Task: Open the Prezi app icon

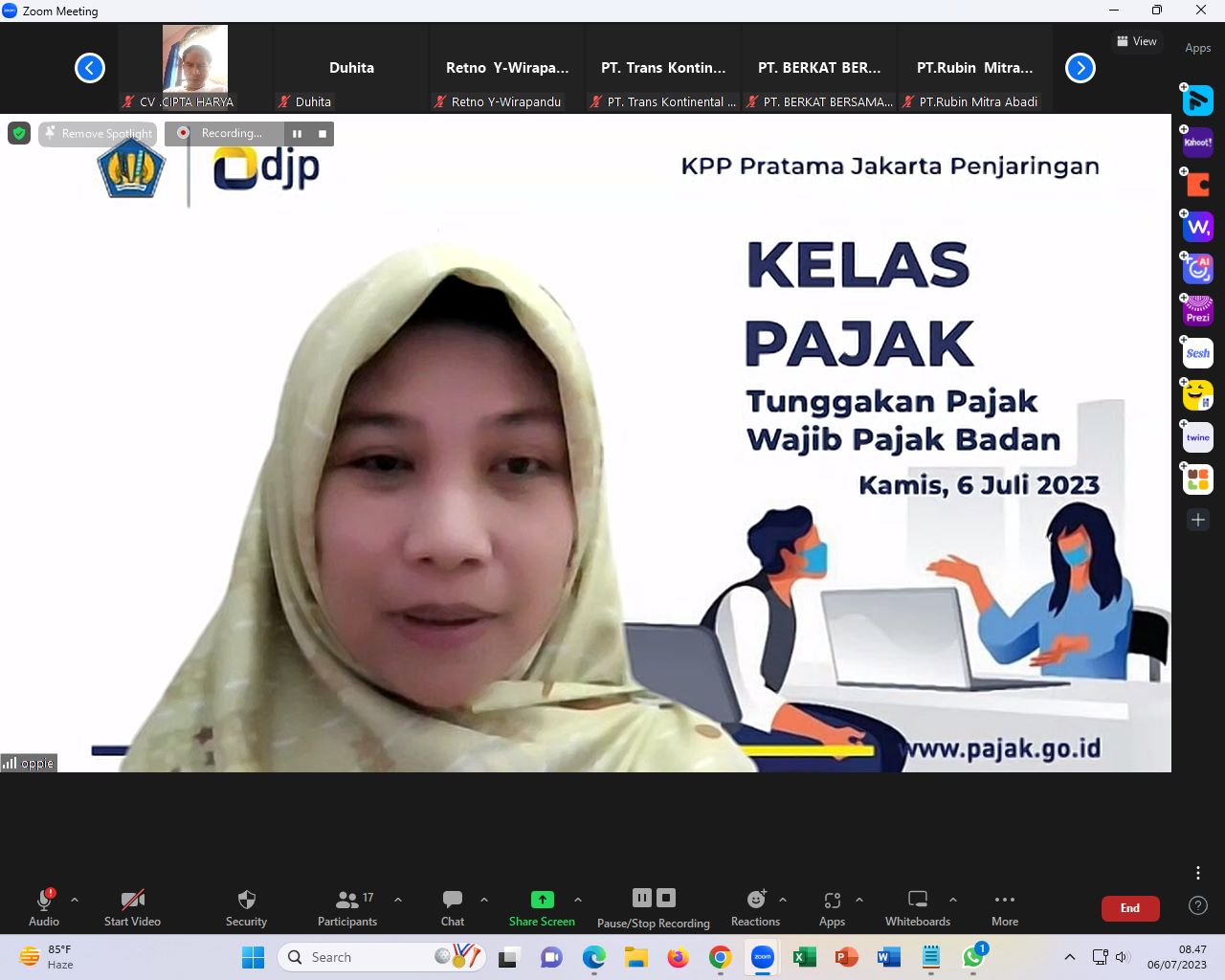Action: (1198, 311)
